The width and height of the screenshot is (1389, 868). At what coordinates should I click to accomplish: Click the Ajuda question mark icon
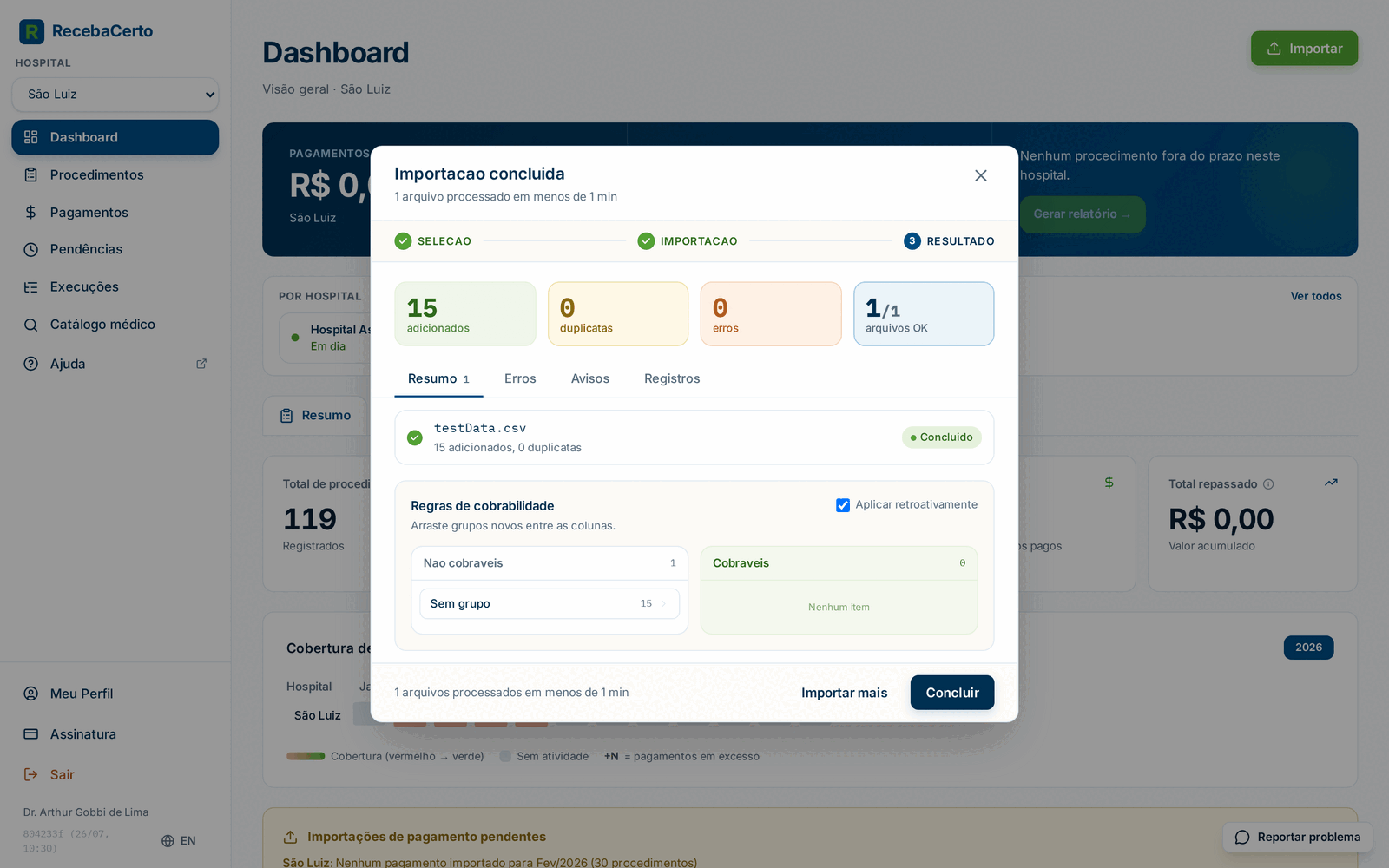tap(31, 364)
